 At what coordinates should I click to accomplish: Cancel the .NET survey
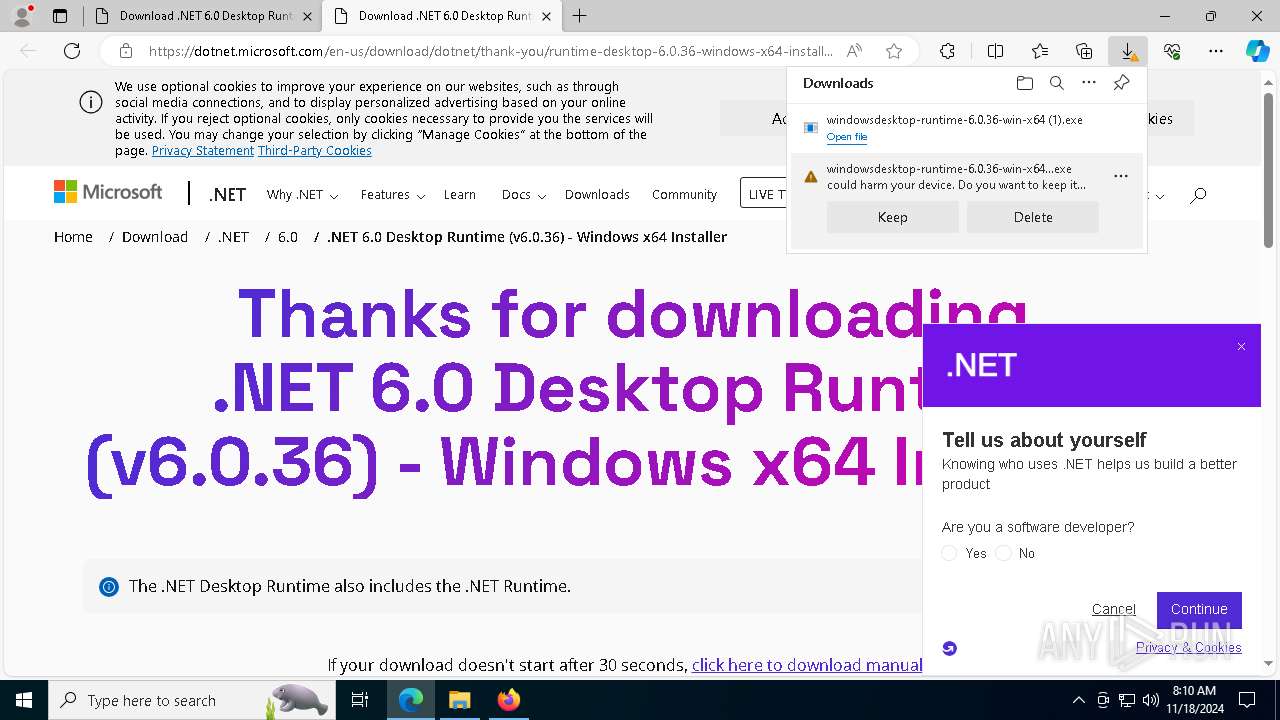(1113, 609)
